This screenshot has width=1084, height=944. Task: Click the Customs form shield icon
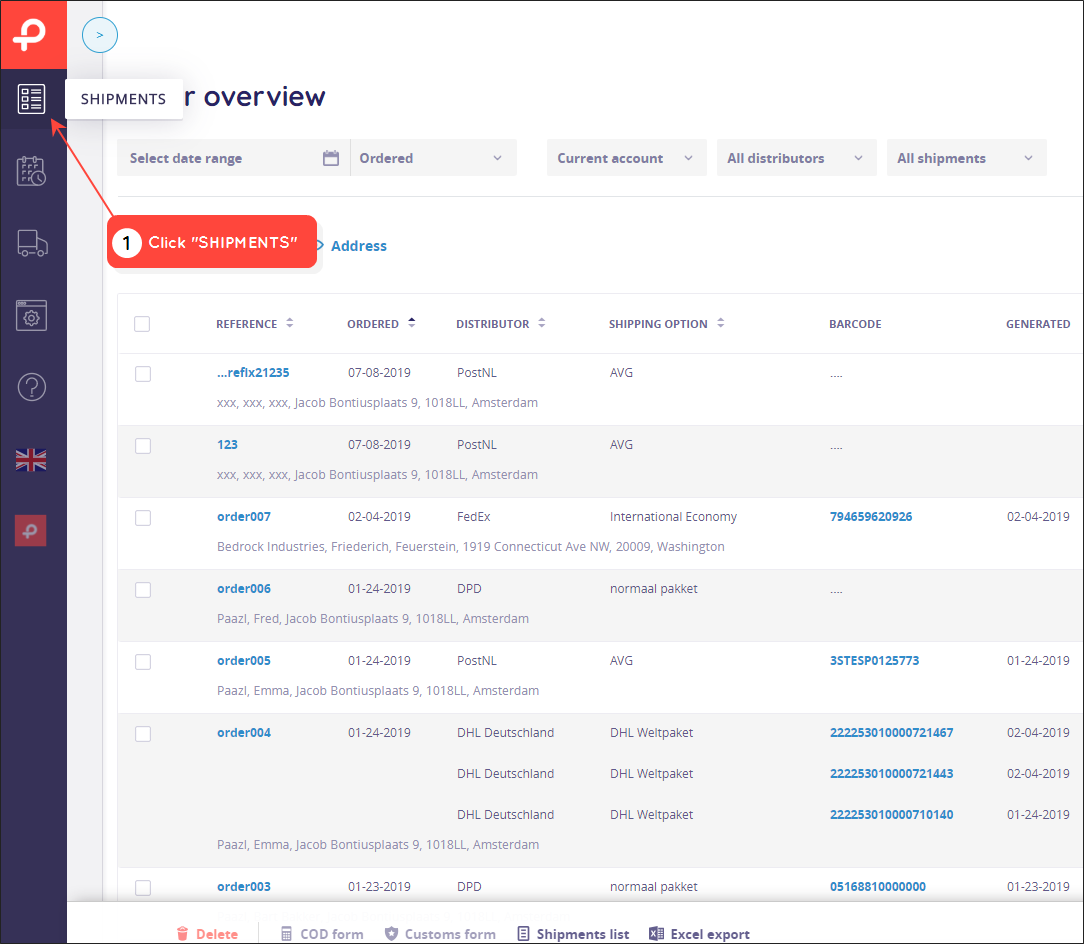pyautogui.click(x=391, y=934)
